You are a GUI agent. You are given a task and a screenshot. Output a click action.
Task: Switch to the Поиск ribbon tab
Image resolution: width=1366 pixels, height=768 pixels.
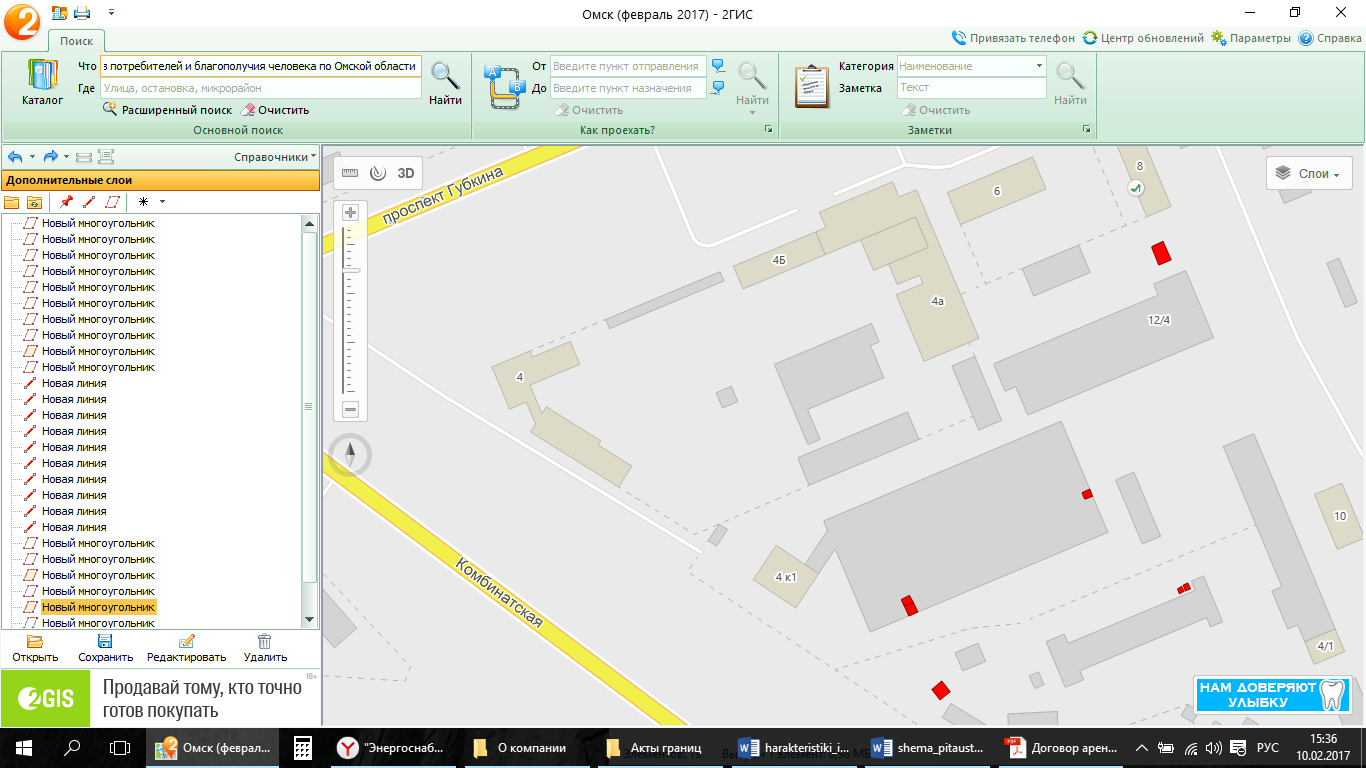click(76, 41)
